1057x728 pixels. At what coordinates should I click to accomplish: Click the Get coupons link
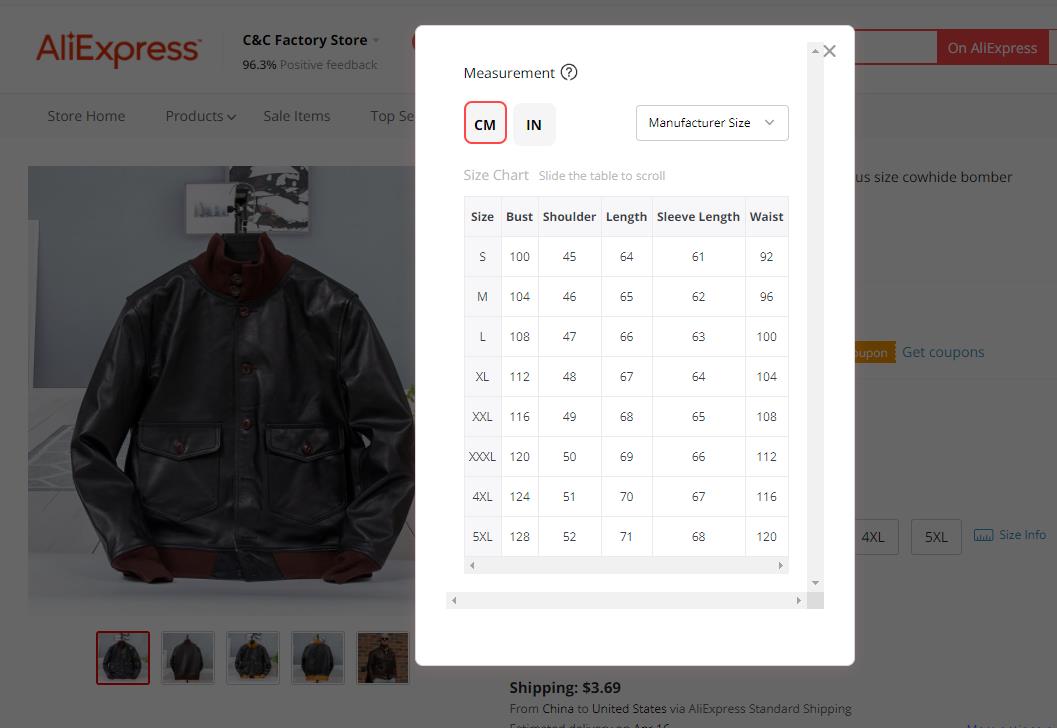click(943, 352)
